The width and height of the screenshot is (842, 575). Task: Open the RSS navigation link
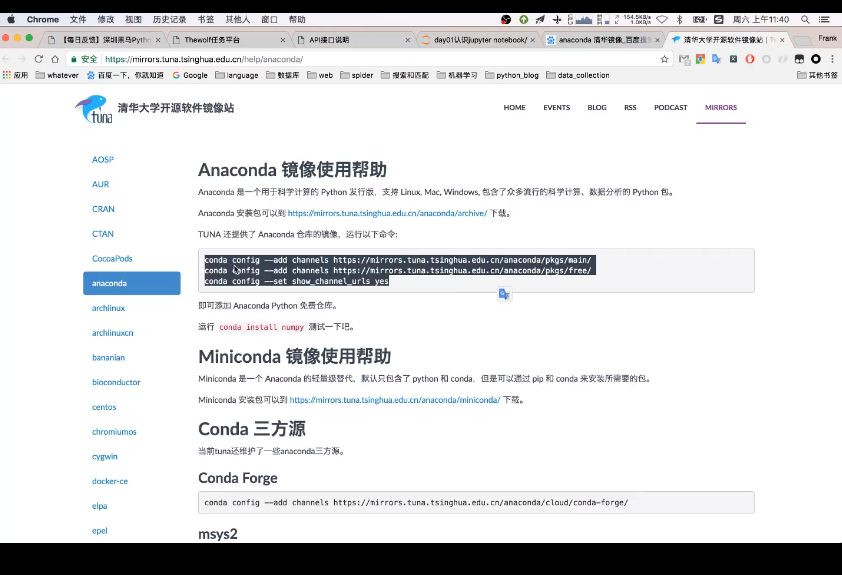tap(630, 107)
